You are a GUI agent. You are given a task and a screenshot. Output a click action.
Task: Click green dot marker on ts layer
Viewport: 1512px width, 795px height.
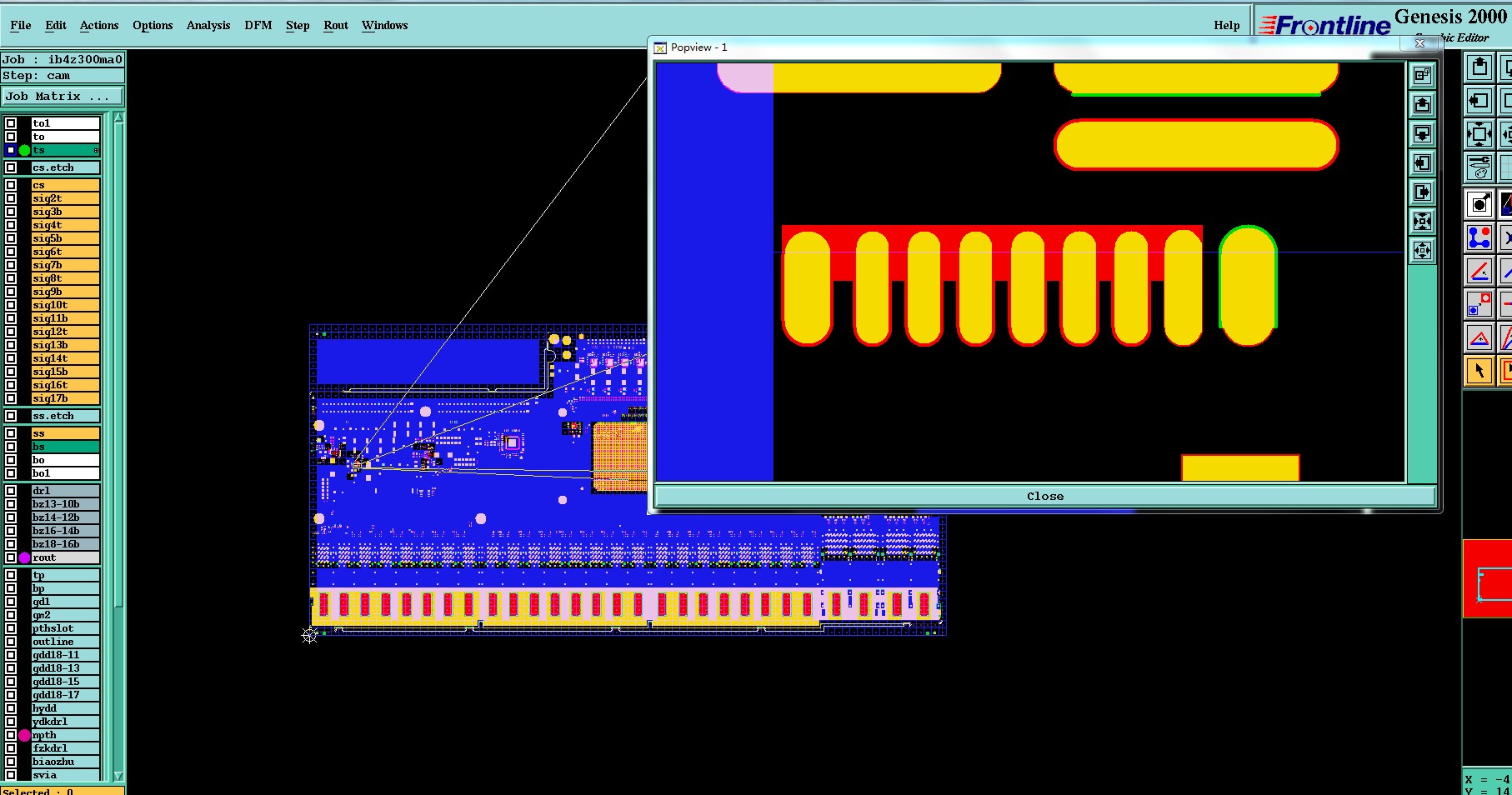coord(24,150)
